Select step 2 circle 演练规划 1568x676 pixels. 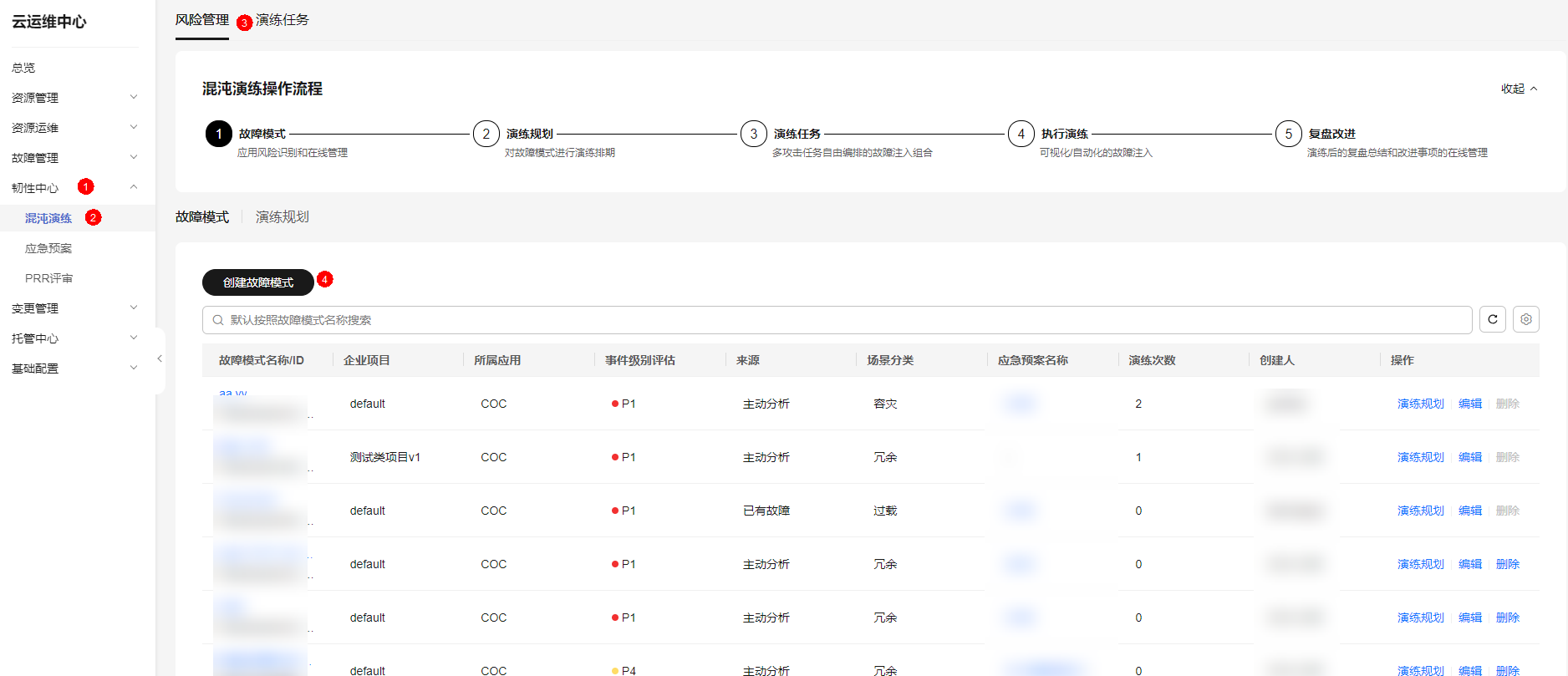[486, 134]
